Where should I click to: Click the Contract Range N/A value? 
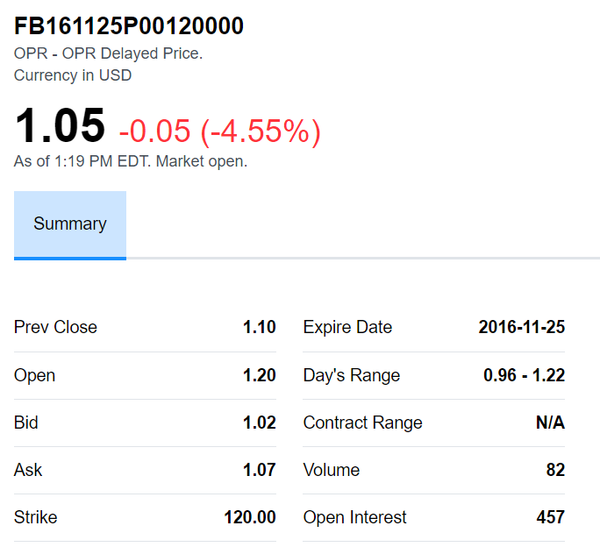[x=550, y=422]
